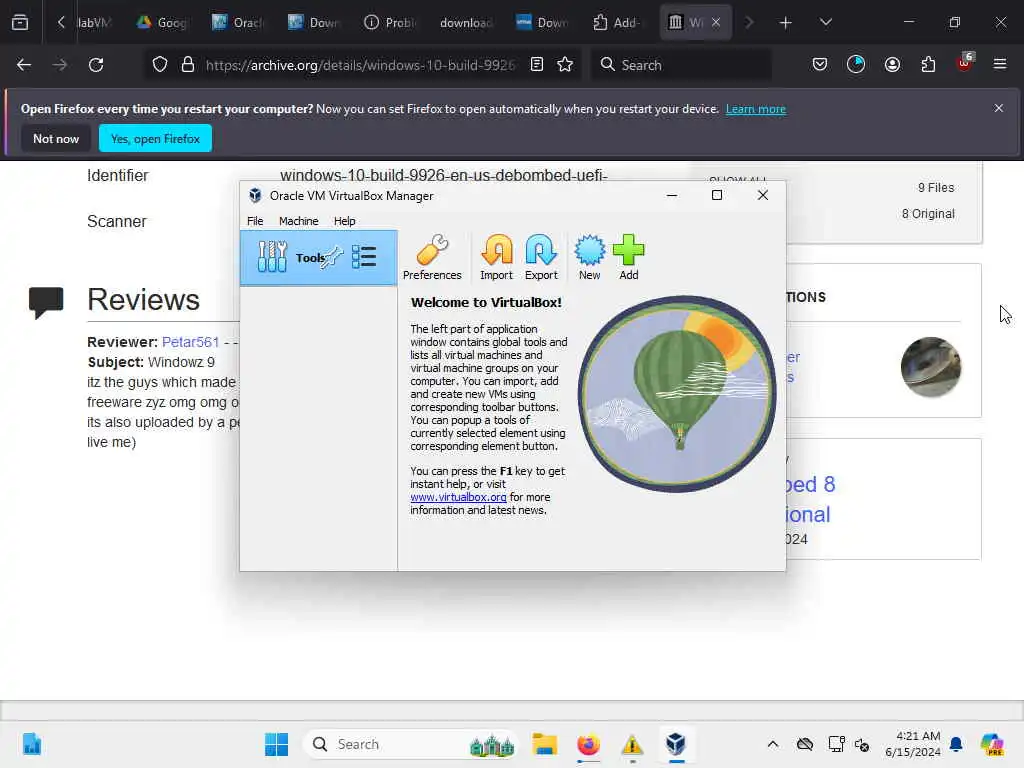Open Firefox hamburger application menu

pos(1000,64)
